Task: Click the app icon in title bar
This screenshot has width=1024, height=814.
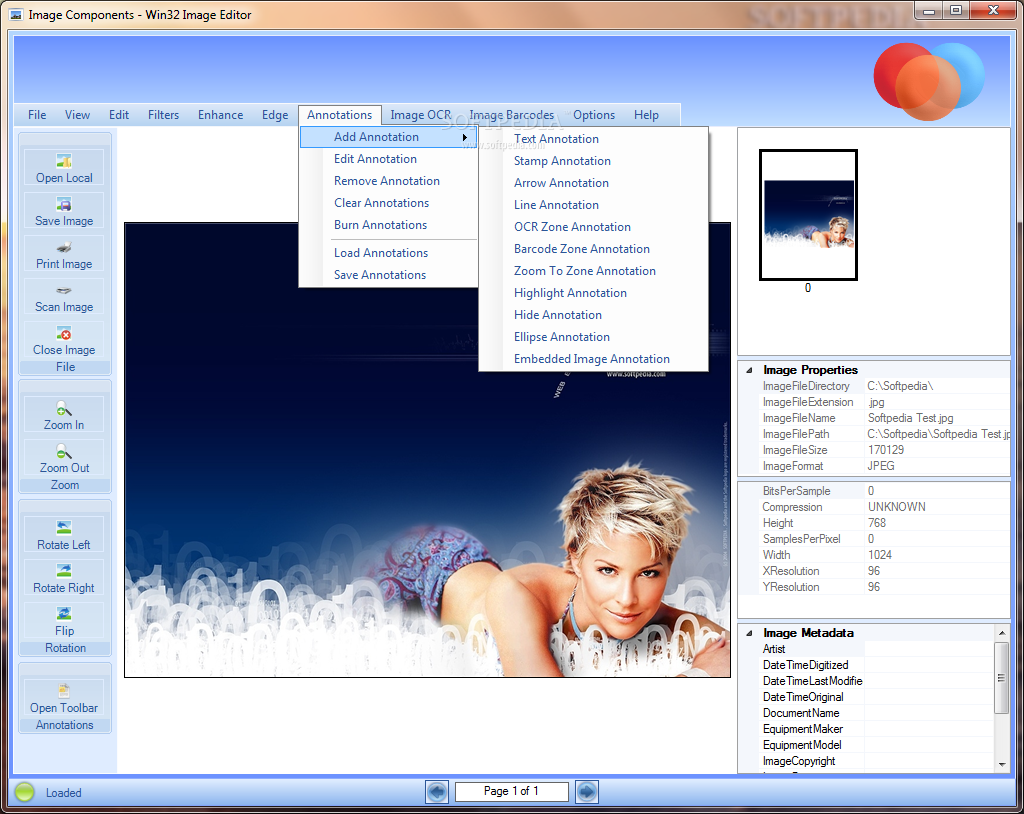Action: 16,14
